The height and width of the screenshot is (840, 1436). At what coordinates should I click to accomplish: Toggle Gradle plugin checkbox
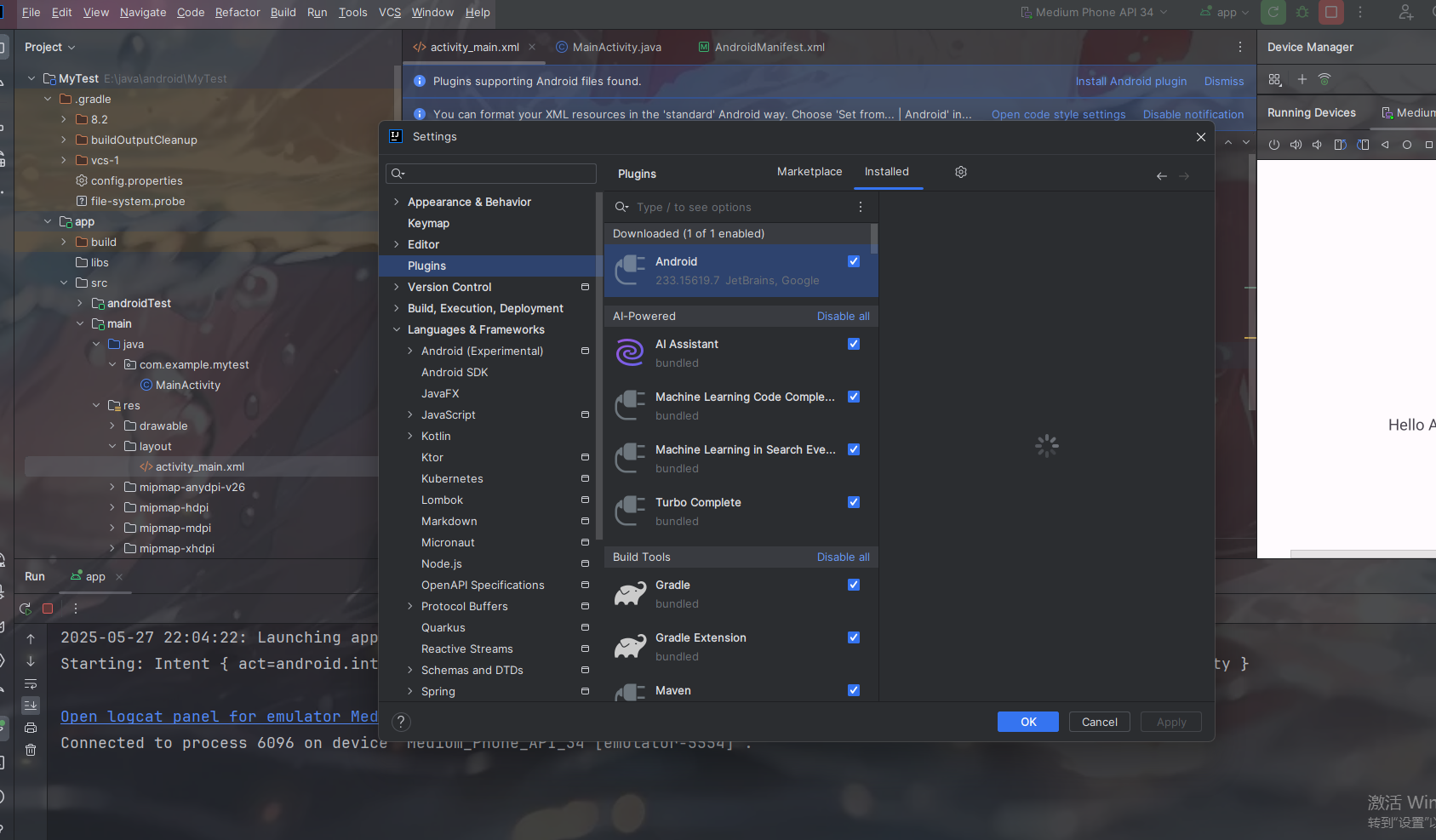click(x=854, y=585)
